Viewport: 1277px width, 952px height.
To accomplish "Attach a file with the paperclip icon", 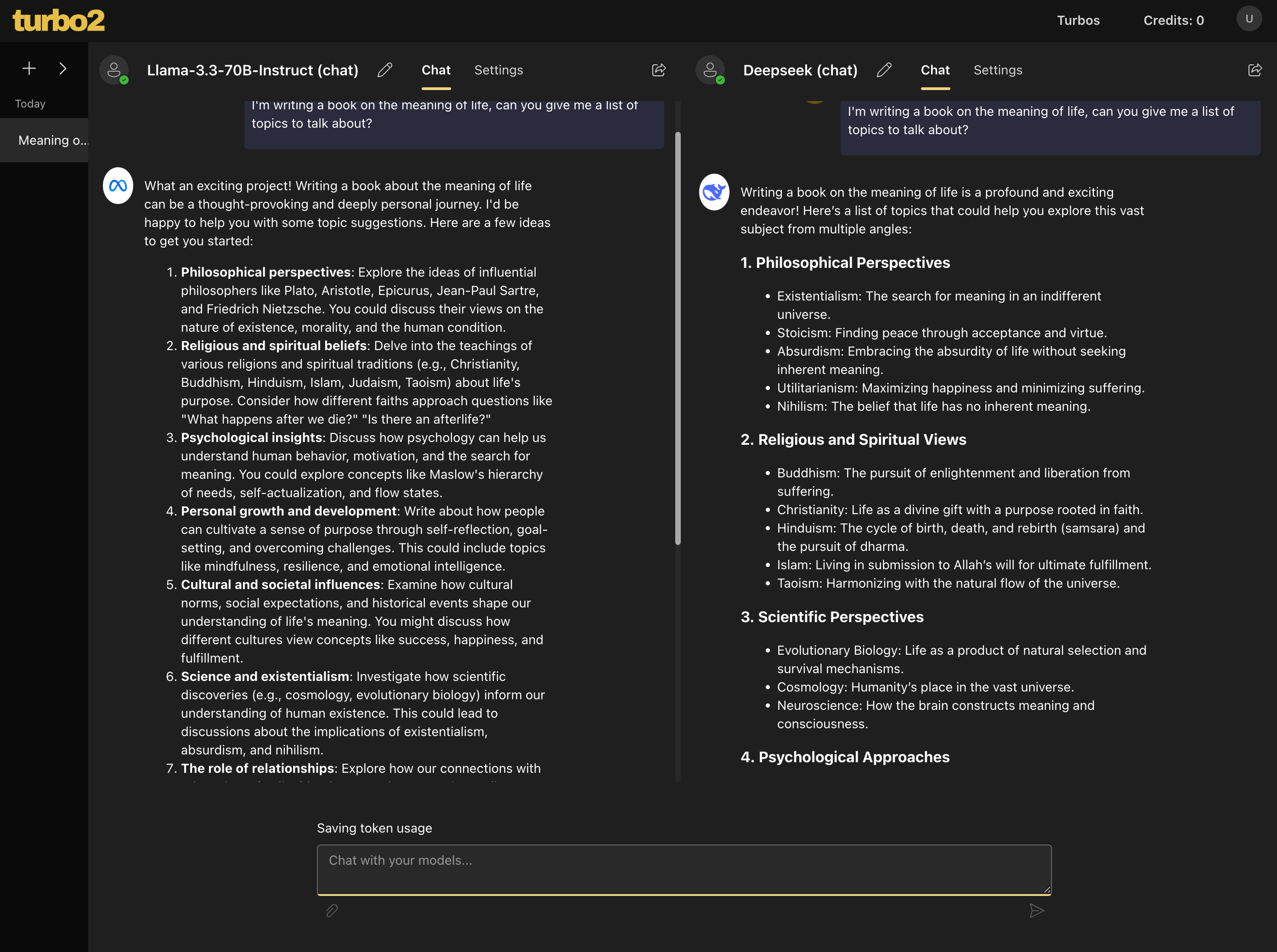I will click(332, 911).
